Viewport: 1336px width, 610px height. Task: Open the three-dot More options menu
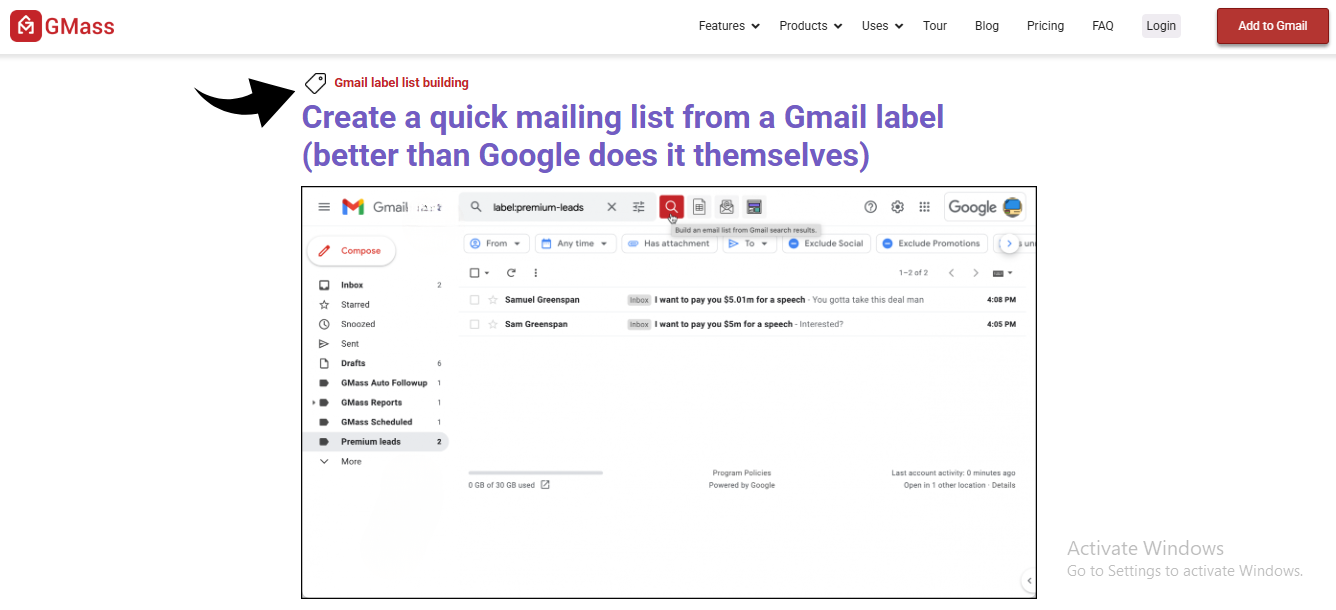coord(536,272)
